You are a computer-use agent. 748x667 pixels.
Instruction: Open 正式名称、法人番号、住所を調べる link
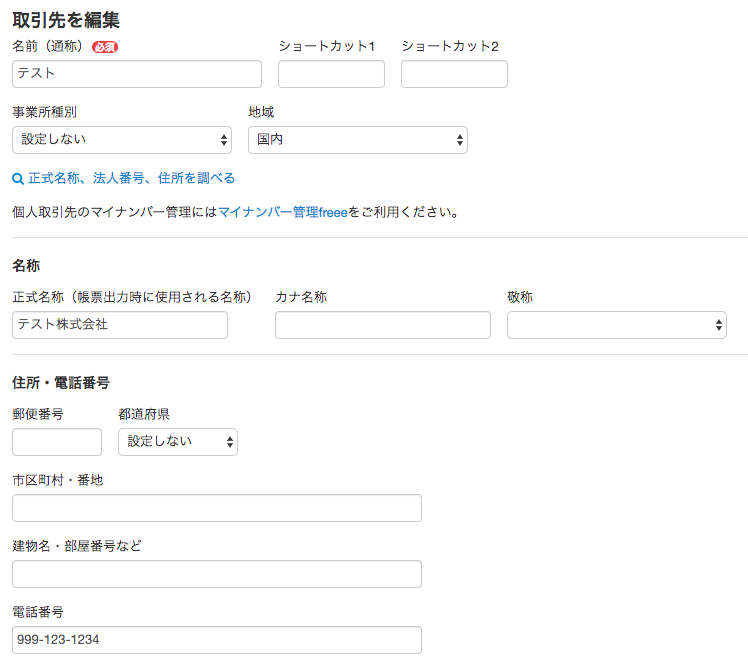(x=132, y=178)
